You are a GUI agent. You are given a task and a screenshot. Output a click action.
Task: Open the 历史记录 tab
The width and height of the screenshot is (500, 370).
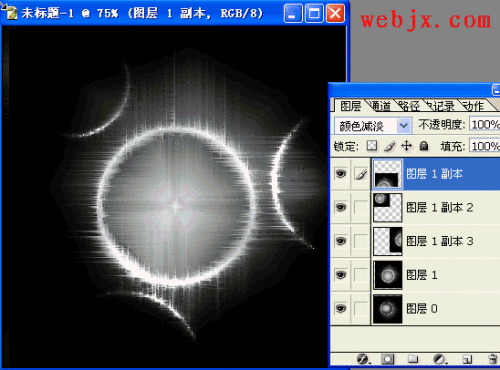click(441, 106)
